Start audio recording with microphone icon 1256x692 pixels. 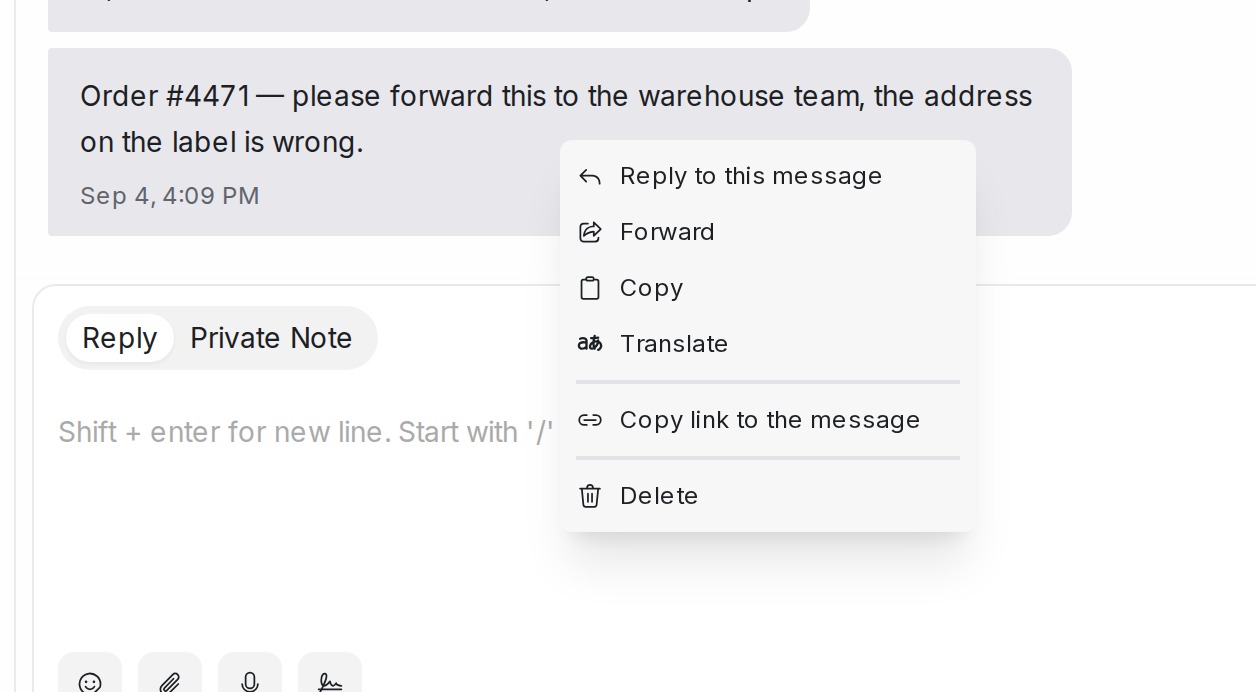(250, 682)
